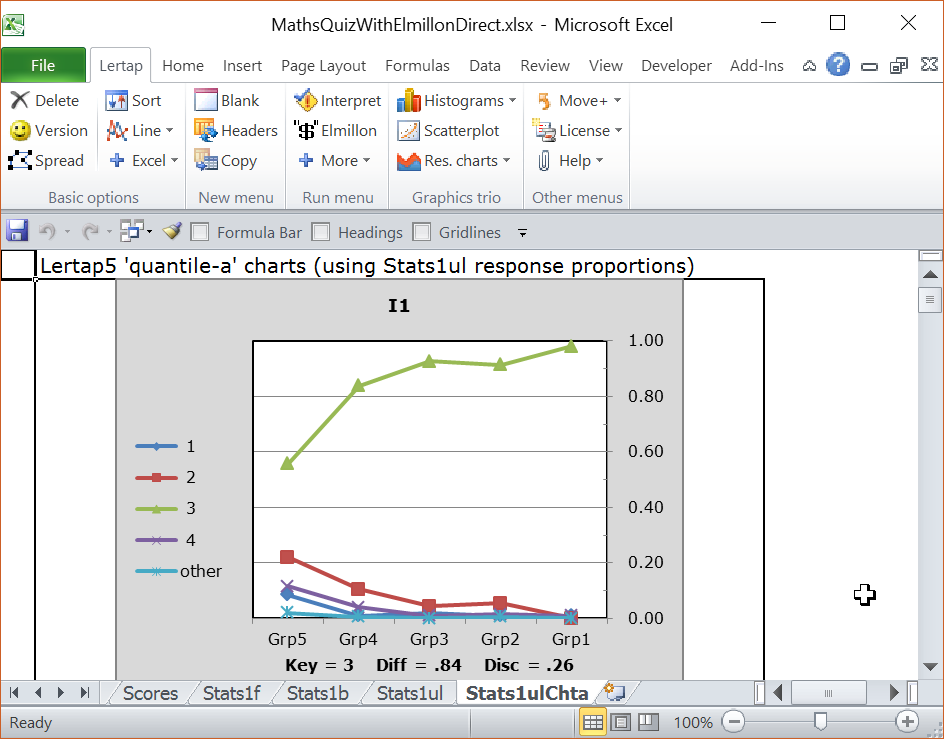Switch to the Review ribbon tab
The height and width of the screenshot is (739, 944).
pyautogui.click(x=545, y=66)
